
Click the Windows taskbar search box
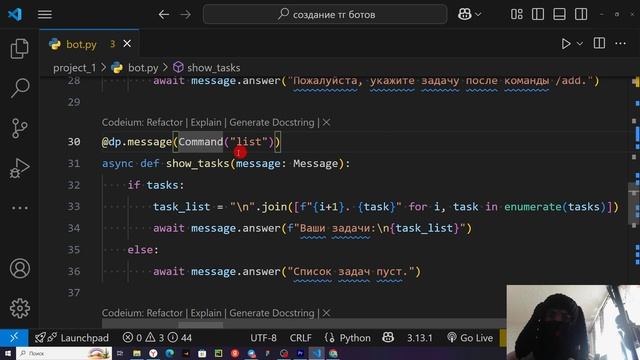pyautogui.click(x=64, y=353)
